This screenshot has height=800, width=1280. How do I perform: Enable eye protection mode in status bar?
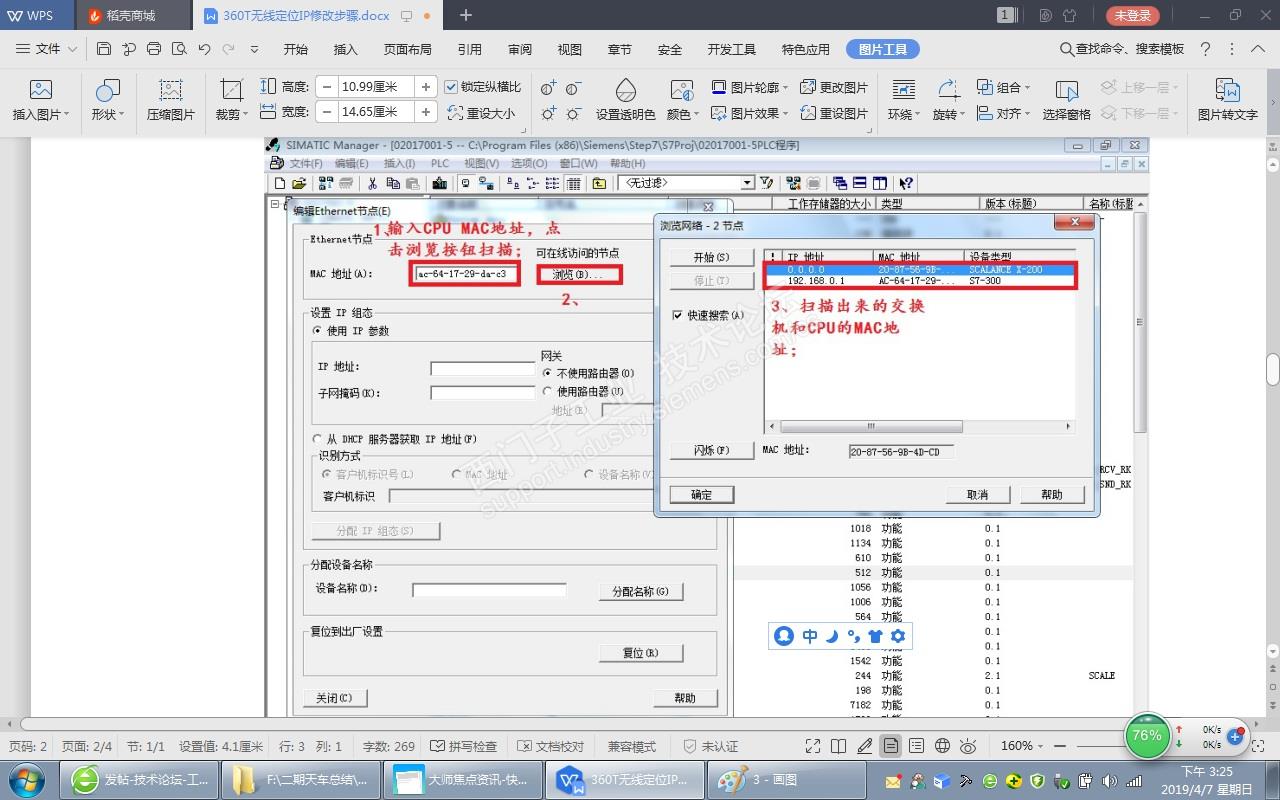pos(968,746)
